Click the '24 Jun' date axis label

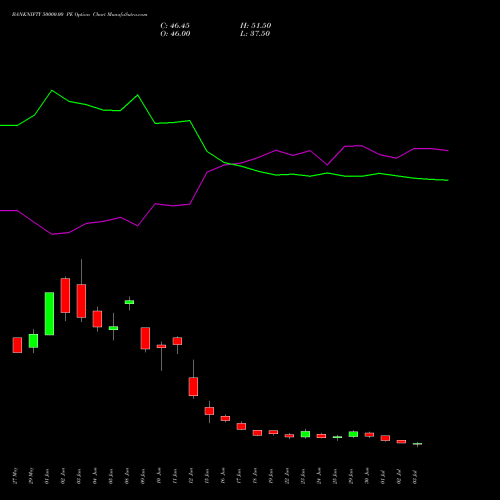click(319, 476)
